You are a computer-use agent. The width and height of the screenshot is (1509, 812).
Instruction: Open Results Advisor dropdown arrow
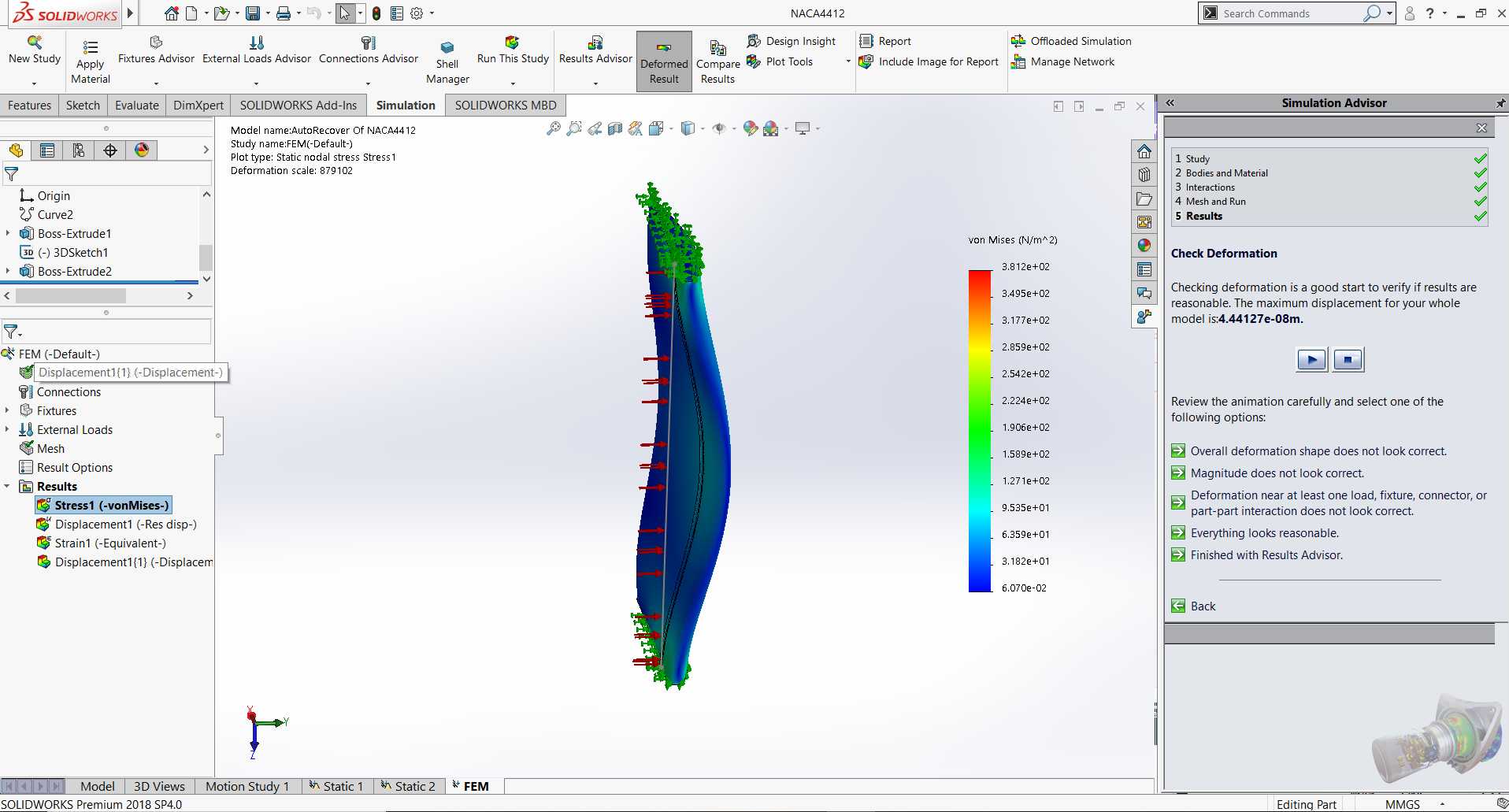[595, 83]
